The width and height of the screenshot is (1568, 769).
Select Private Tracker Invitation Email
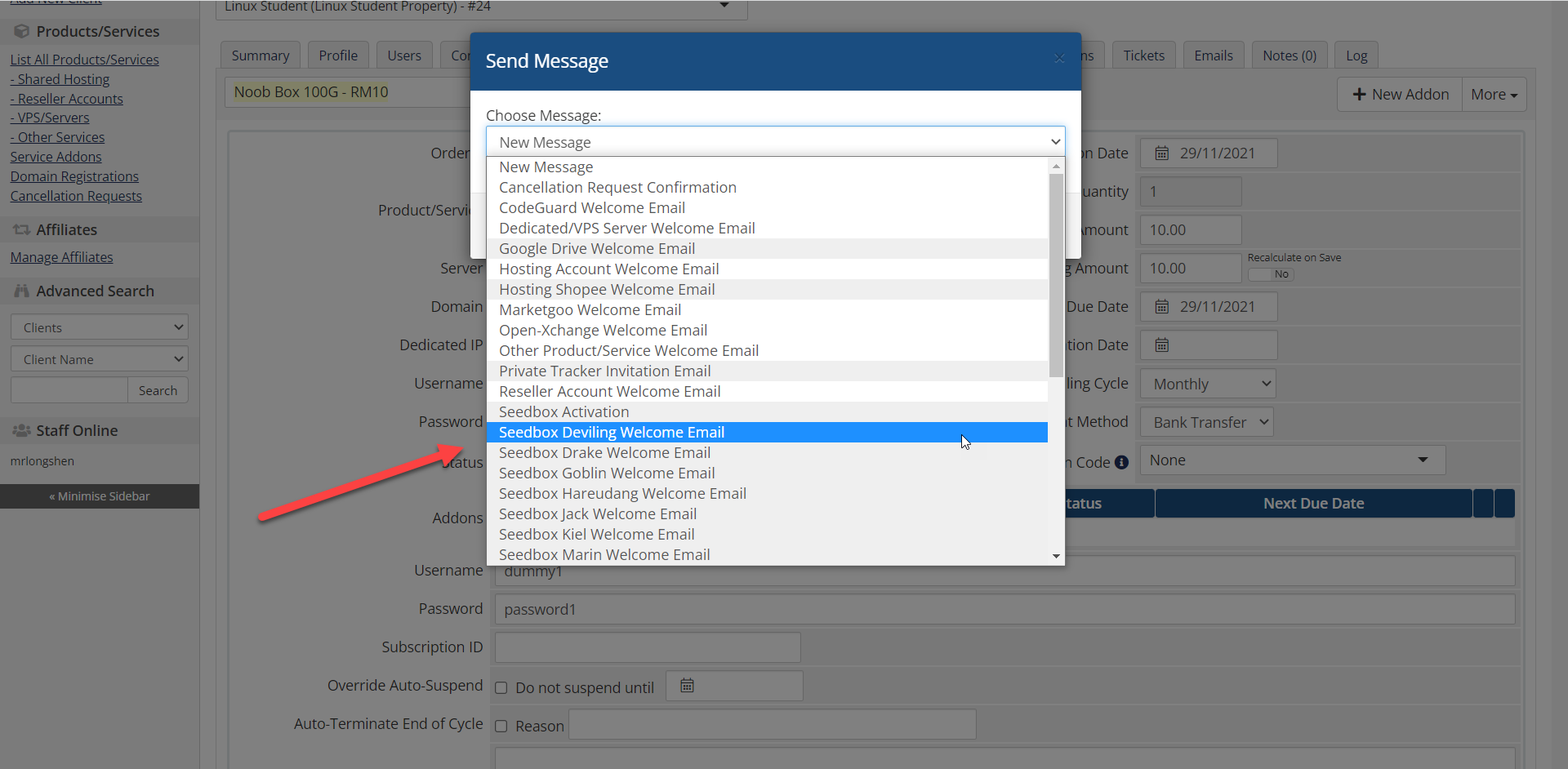(768, 371)
